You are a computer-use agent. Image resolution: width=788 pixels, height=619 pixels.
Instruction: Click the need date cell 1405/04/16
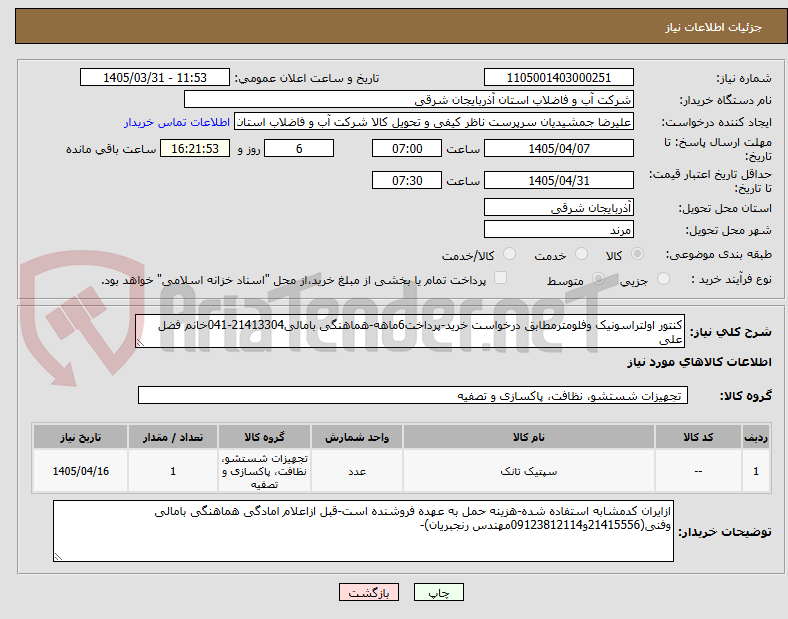click(80, 471)
